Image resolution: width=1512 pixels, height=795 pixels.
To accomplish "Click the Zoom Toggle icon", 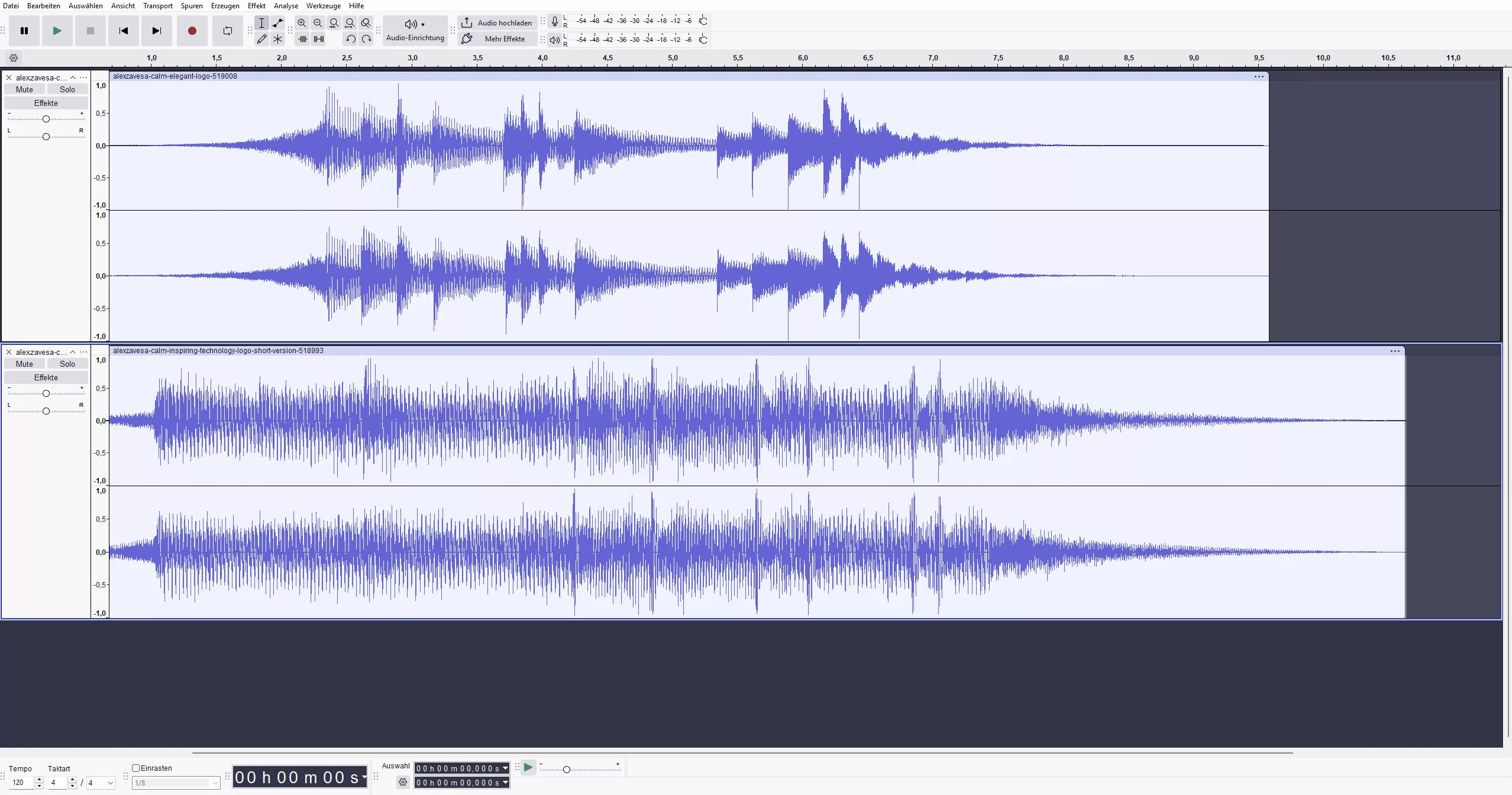I will click(x=366, y=23).
